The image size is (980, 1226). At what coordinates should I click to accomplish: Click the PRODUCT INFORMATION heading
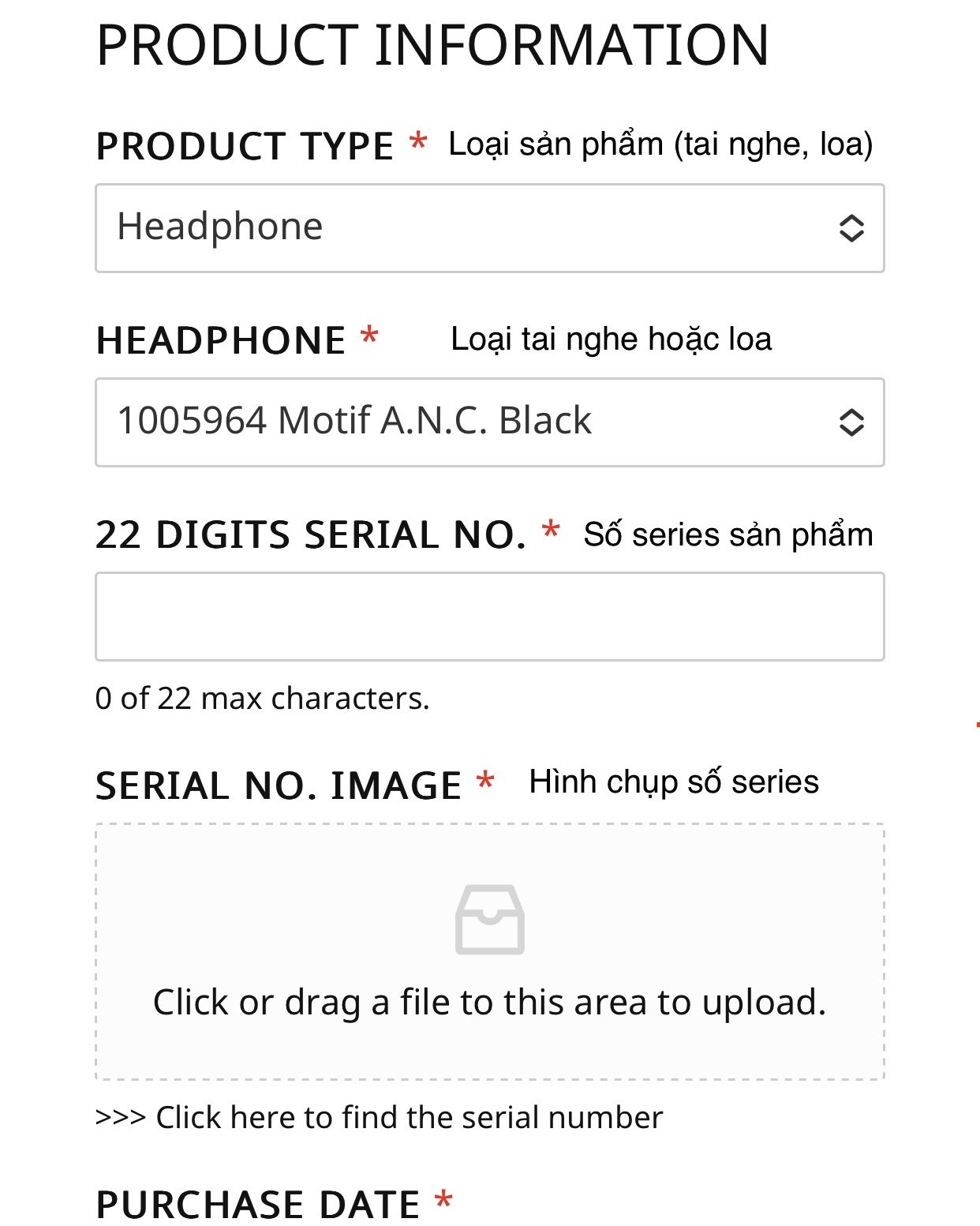(432, 46)
